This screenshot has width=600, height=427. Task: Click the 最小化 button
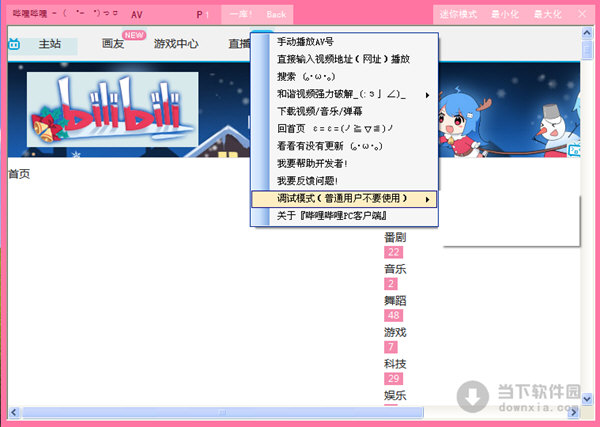click(505, 15)
